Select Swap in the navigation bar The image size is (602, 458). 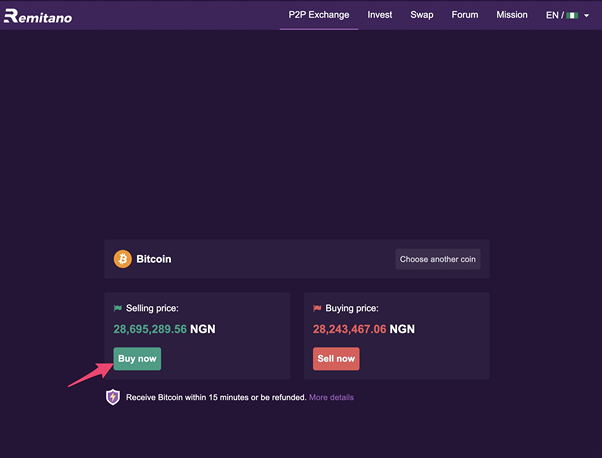(422, 15)
